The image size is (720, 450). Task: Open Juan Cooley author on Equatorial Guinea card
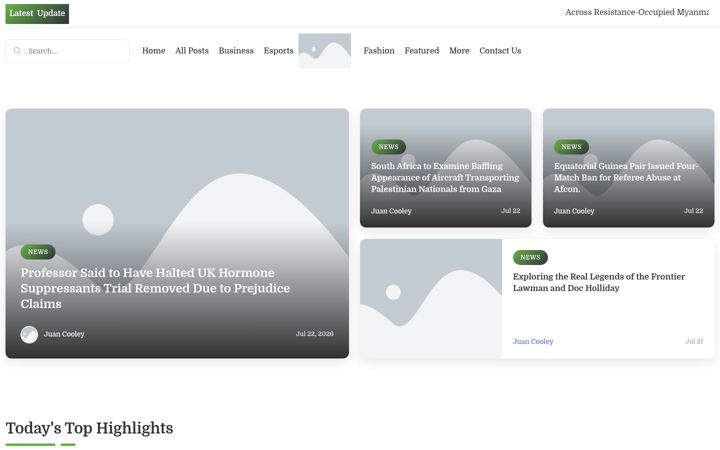[x=574, y=211]
